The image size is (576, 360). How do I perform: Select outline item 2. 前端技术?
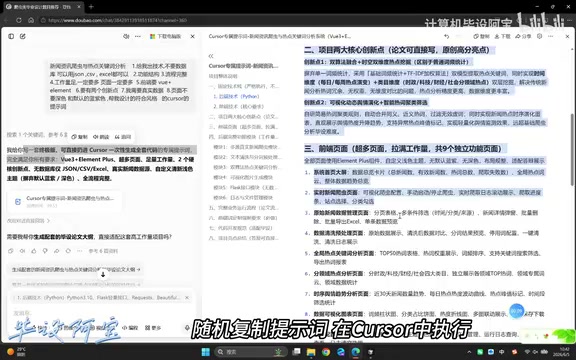(x=238, y=107)
